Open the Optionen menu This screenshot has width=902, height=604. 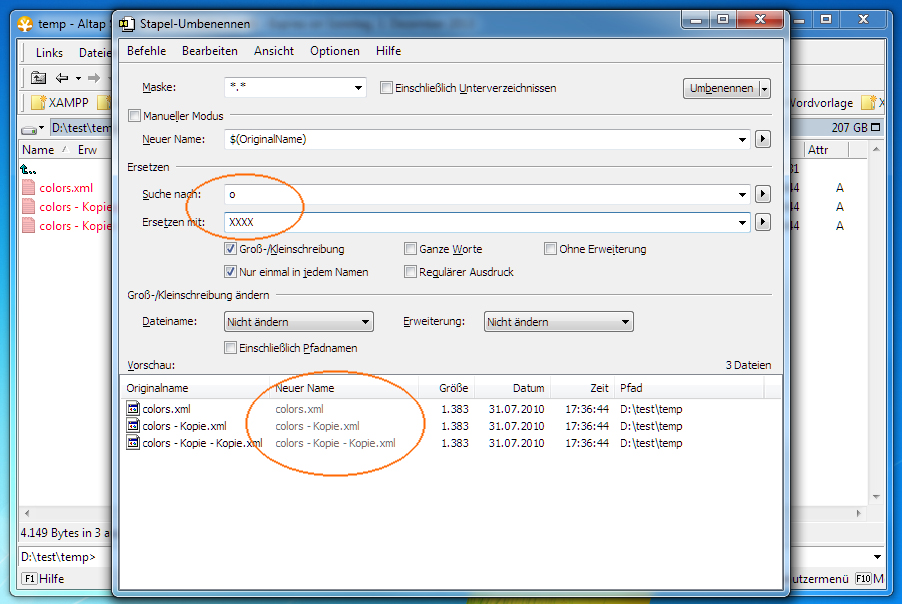[334, 51]
